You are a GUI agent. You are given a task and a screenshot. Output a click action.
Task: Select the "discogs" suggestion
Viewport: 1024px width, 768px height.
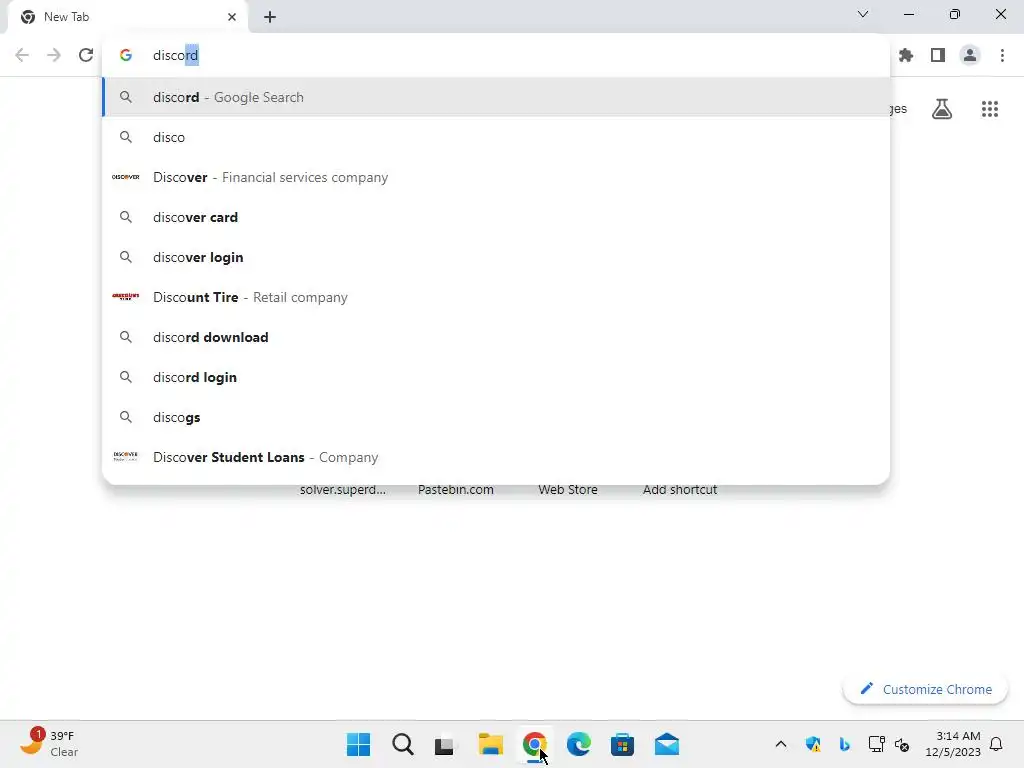coord(496,417)
